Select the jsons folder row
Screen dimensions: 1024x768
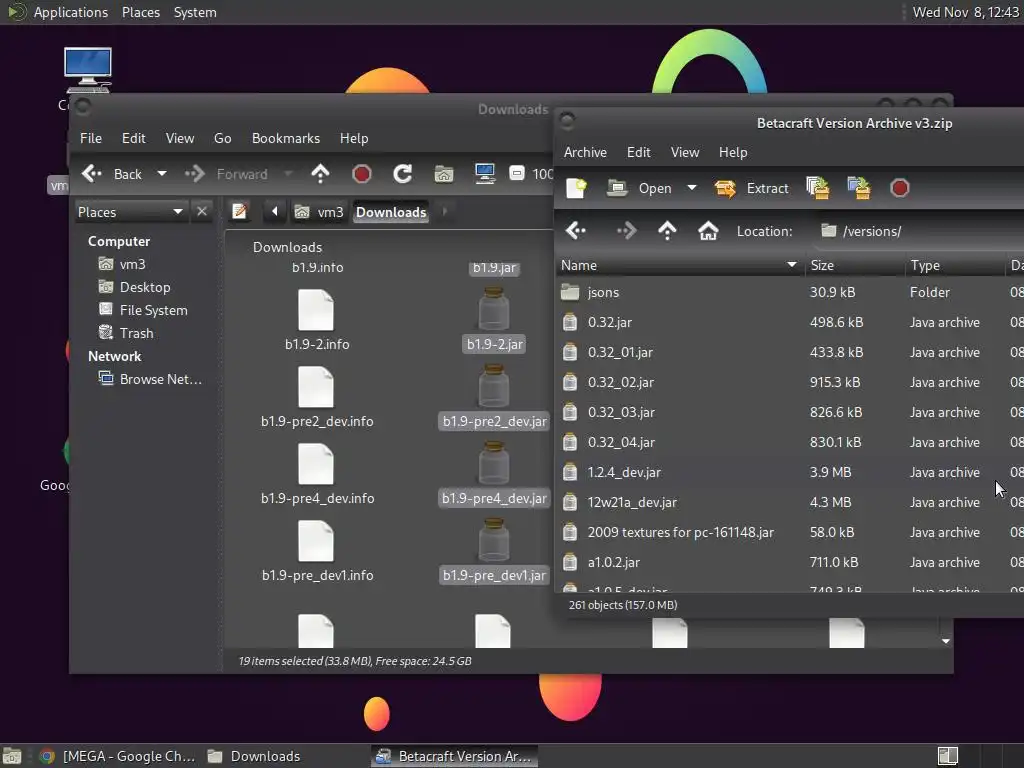789,292
